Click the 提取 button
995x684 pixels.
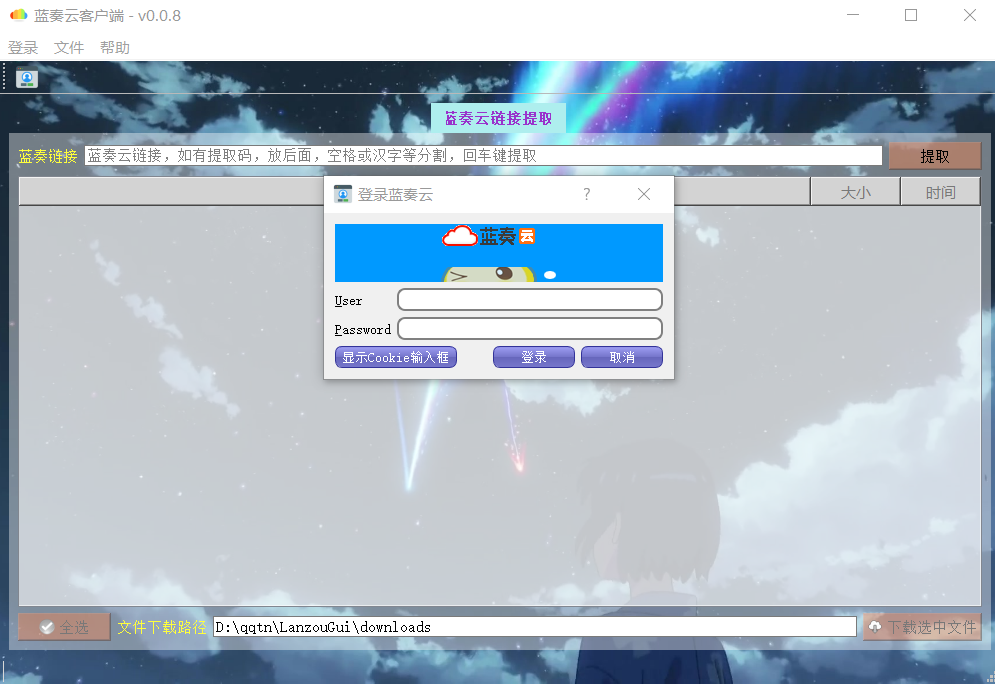click(x=935, y=156)
